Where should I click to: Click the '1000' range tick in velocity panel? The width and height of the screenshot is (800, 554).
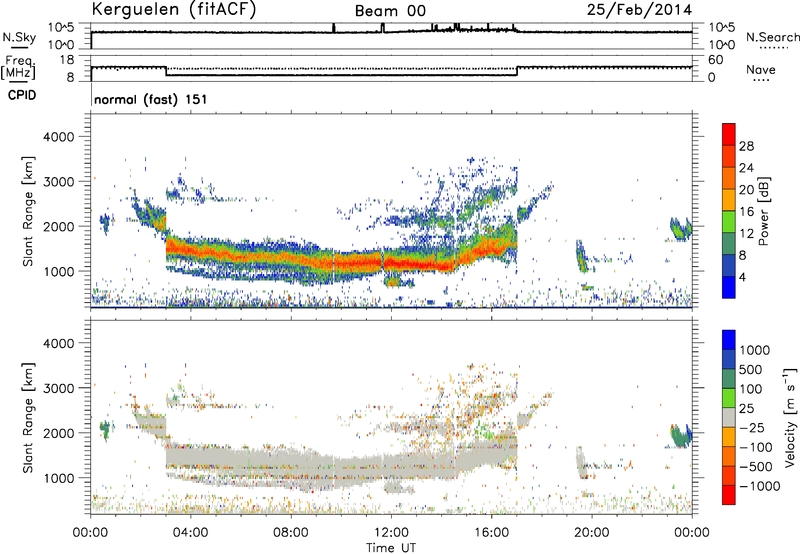click(x=58, y=478)
